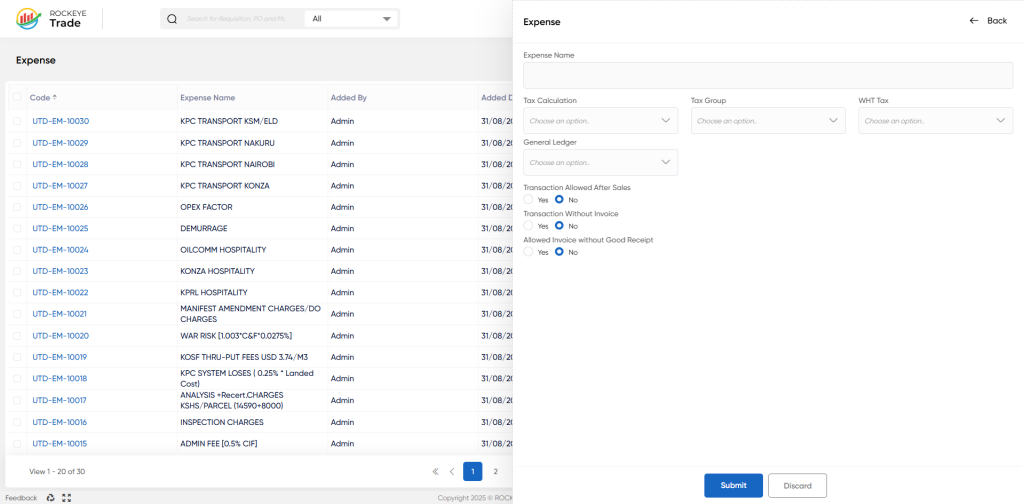
Task: Select Yes for Transaction Without Invoice
Action: pyautogui.click(x=528, y=225)
